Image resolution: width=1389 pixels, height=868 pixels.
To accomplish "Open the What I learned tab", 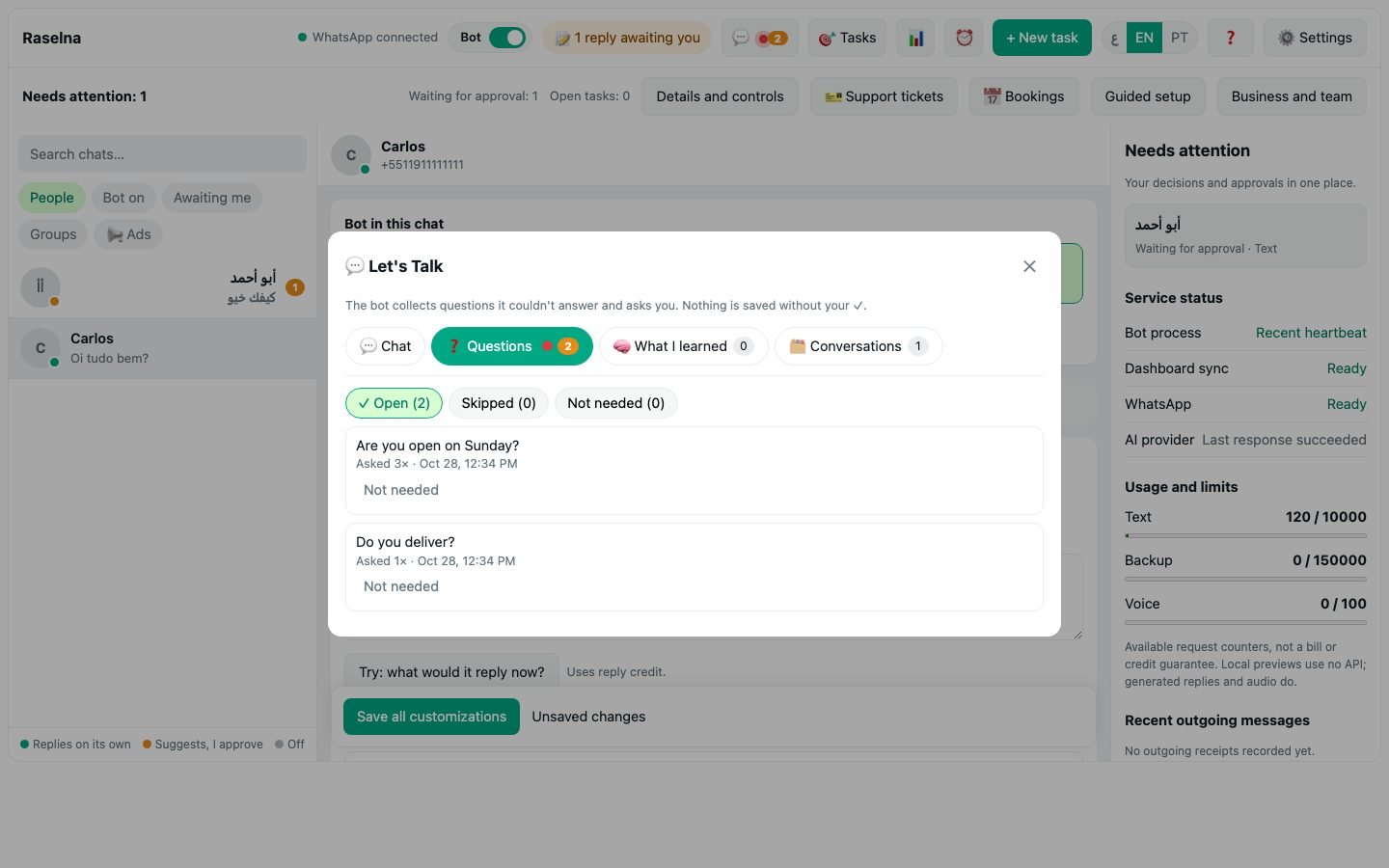I will (x=683, y=346).
